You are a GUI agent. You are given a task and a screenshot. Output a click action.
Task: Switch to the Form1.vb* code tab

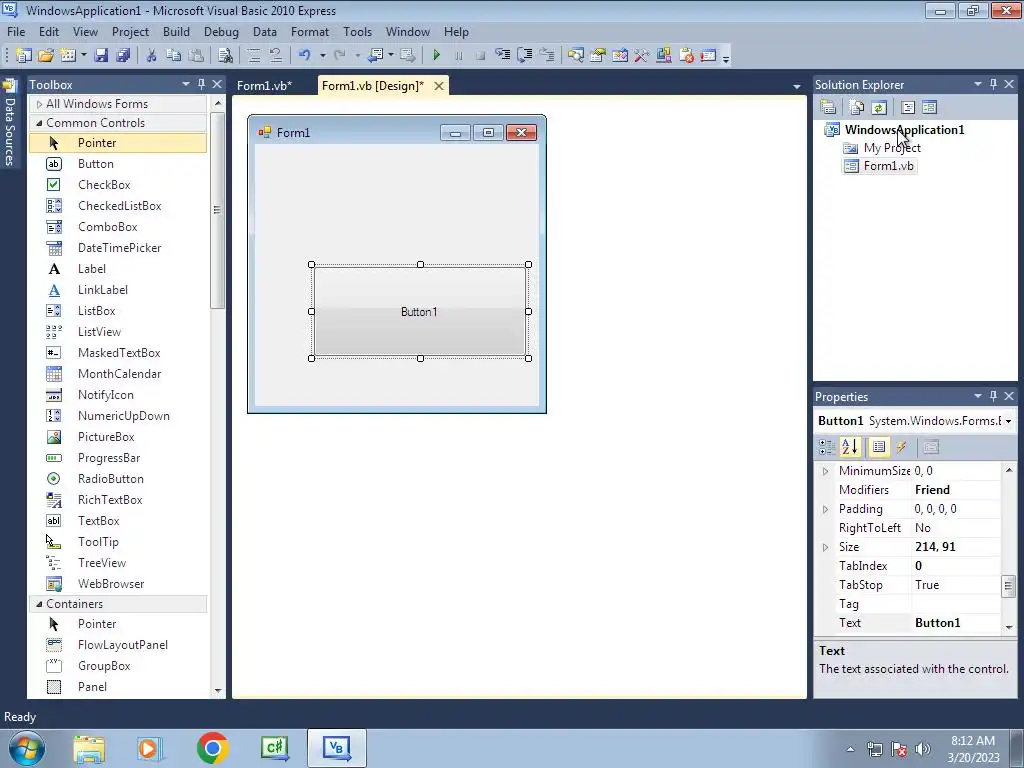(x=264, y=86)
